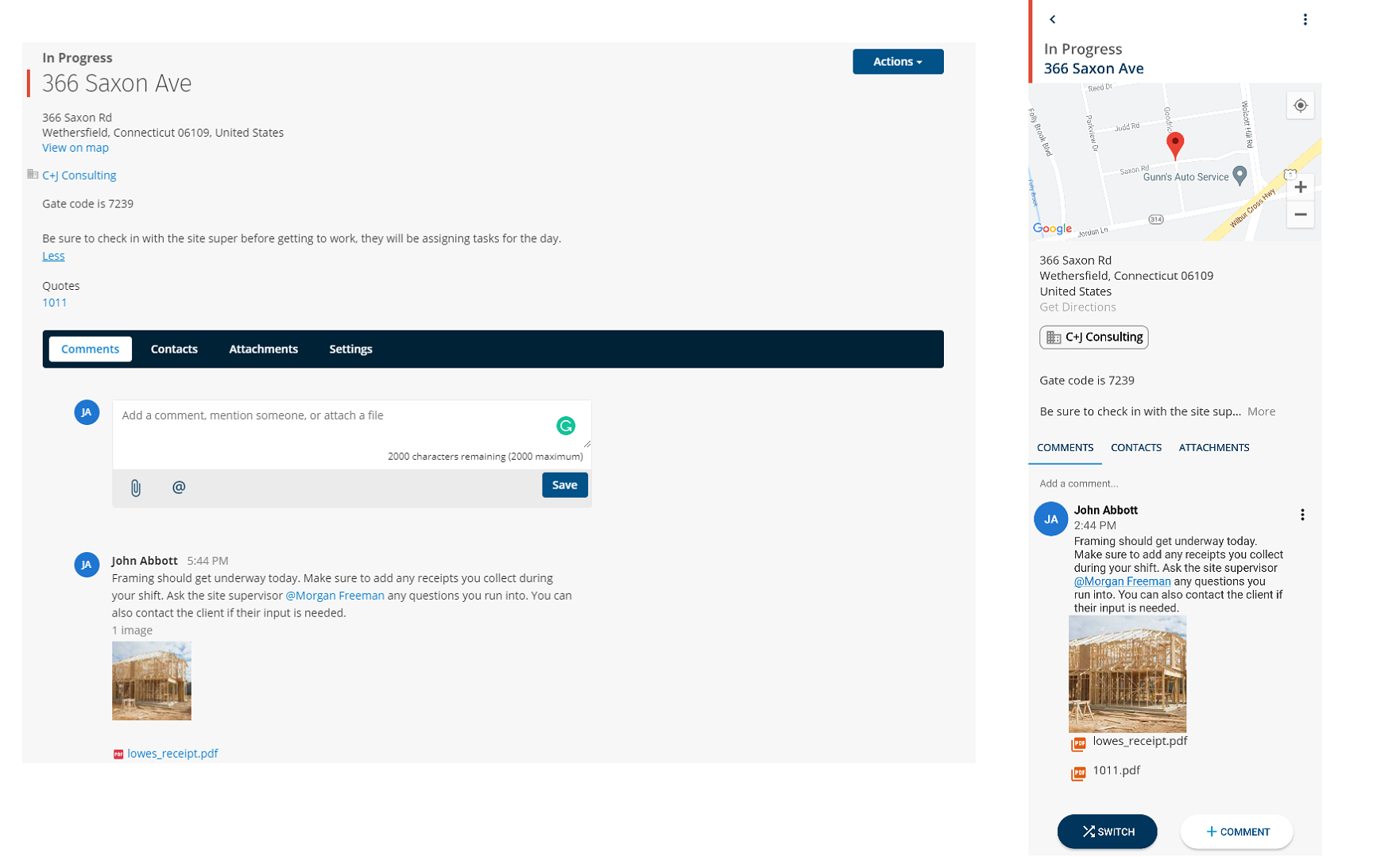
Task: Open the lowes_receipt.pdf link in left comment
Action: point(172,754)
